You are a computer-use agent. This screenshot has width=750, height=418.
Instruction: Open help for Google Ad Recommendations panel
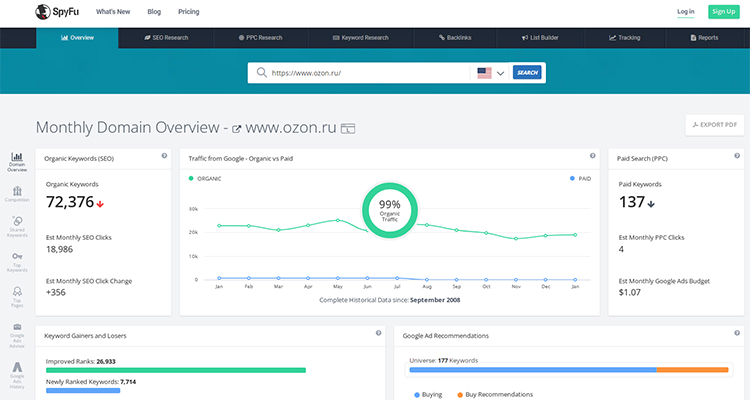pyautogui.click(x=737, y=333)
